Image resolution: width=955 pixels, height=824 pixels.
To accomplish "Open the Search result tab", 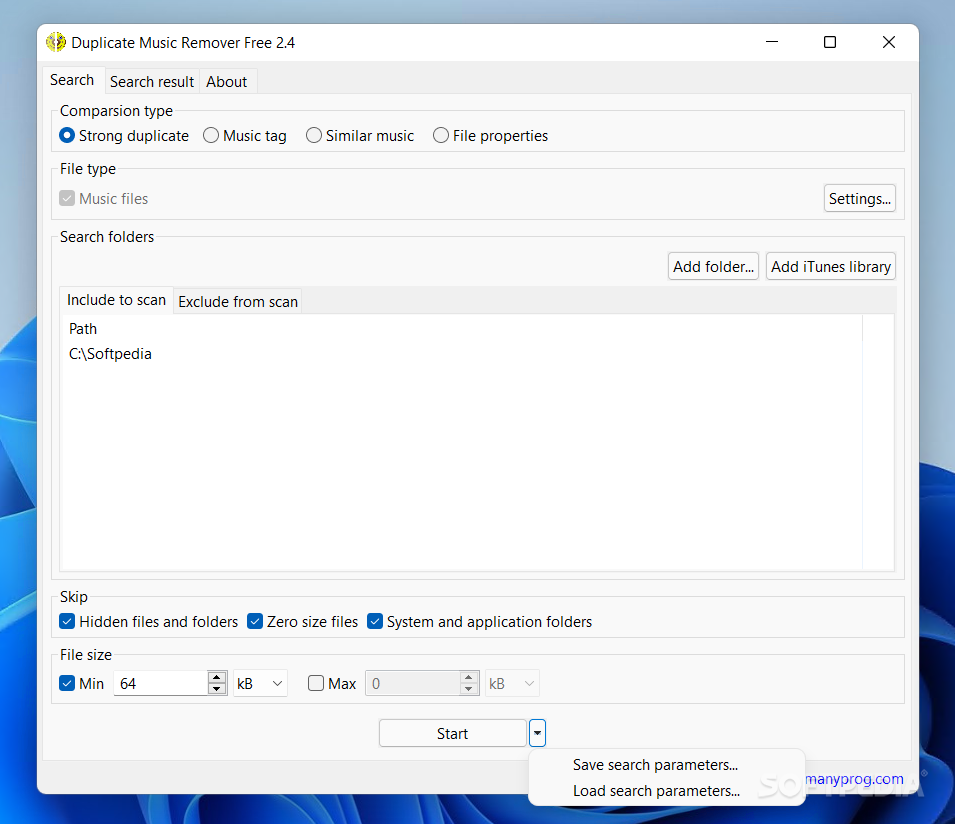I will tap(152, 82).
